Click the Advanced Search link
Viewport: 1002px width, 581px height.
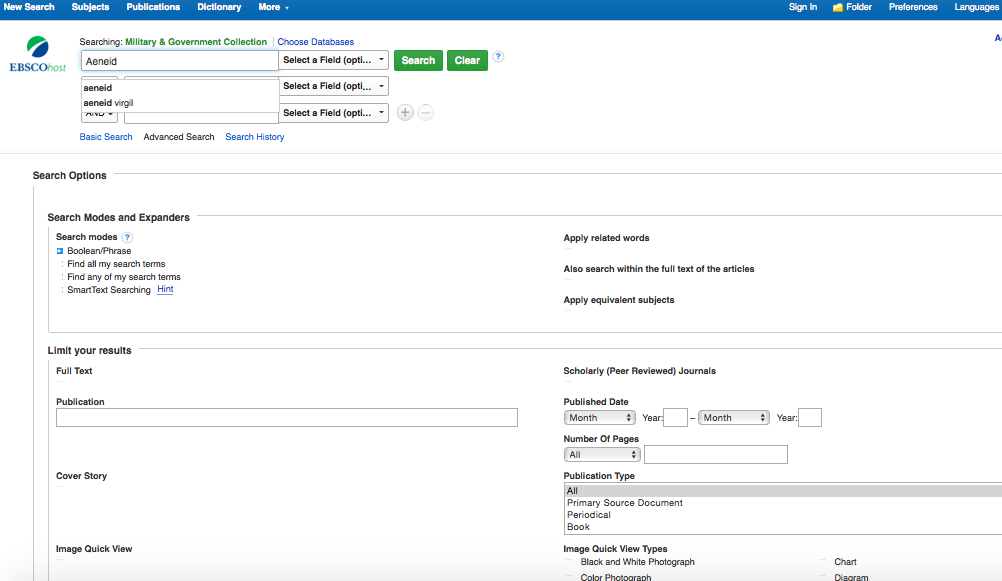tap(179, 137)
